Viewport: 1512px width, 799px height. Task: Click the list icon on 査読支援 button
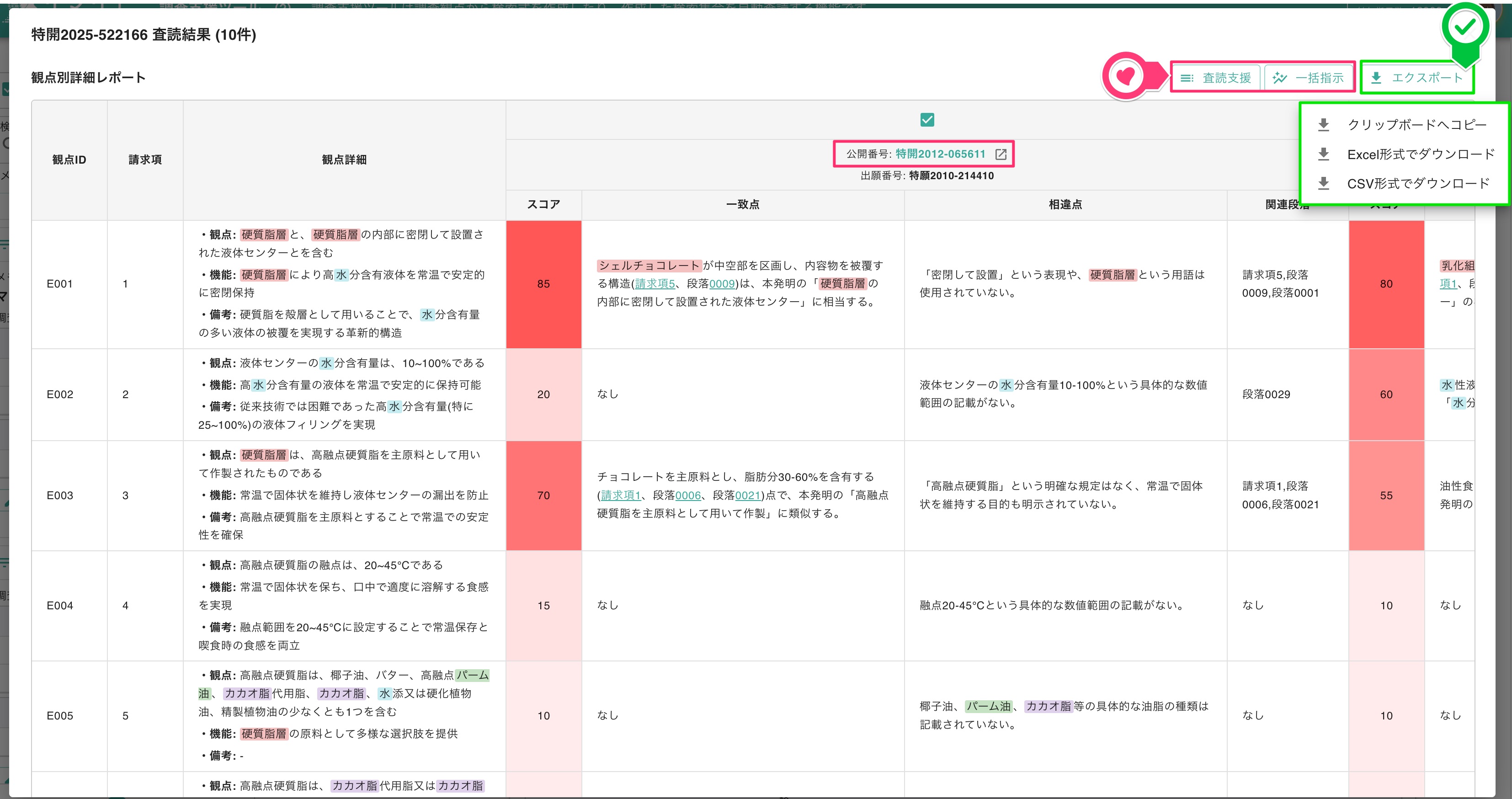tap(1187, 78)
